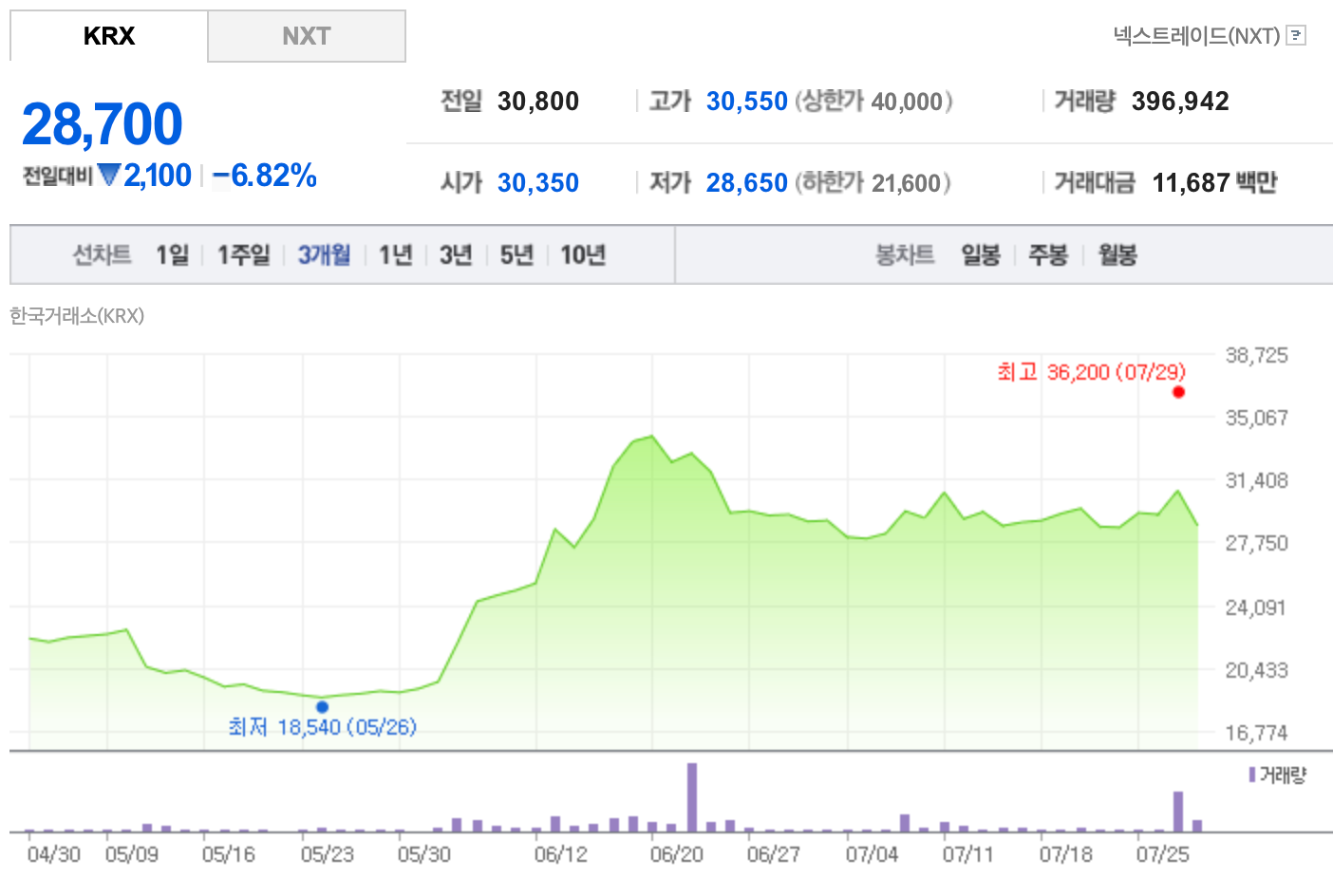
Task: Click the red highest price marker dot
Action: coord(1178,392)
